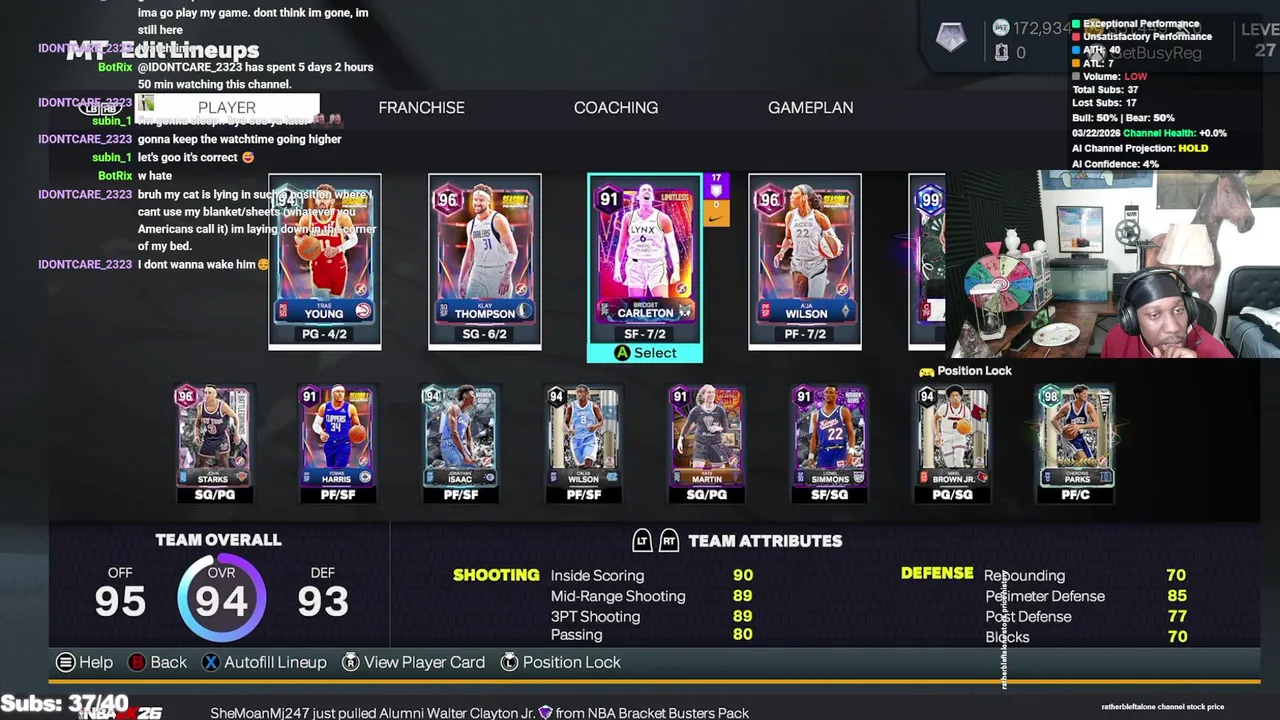Pick the Isaac PF/SF bench card
The image size is (1280, 720).
460,443
